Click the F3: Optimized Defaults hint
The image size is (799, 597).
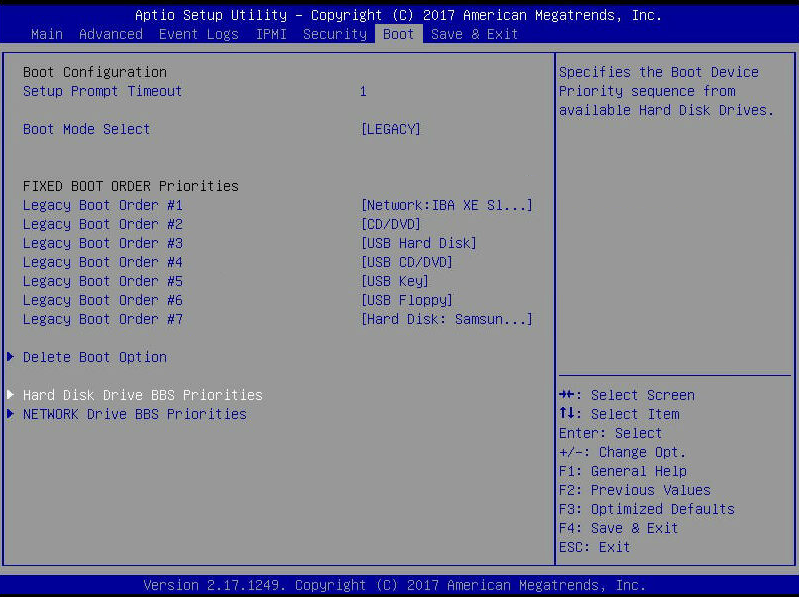[x=647, y=509]
